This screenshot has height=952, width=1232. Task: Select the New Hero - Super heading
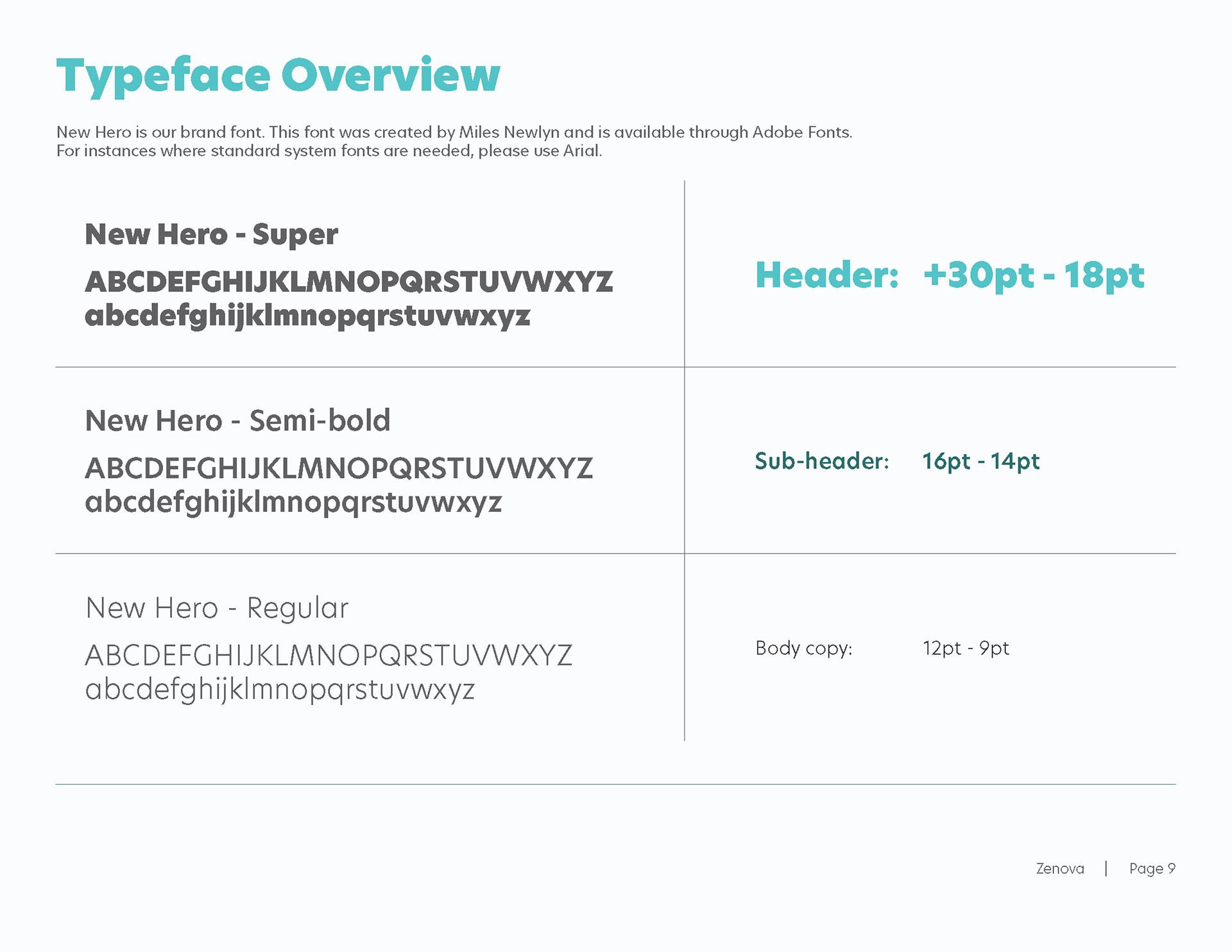click(x=211, y=235)
